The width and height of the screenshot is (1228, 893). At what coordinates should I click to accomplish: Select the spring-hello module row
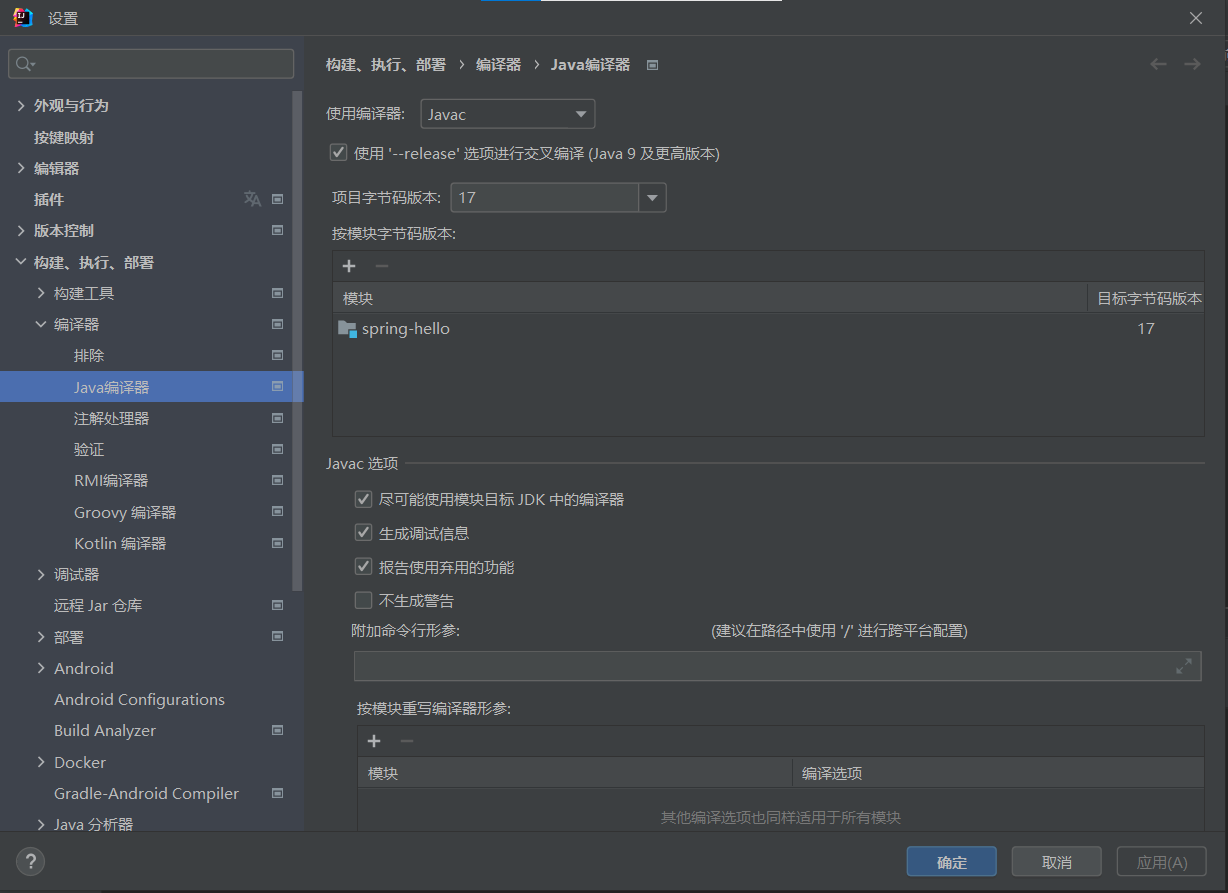point(768,328)
